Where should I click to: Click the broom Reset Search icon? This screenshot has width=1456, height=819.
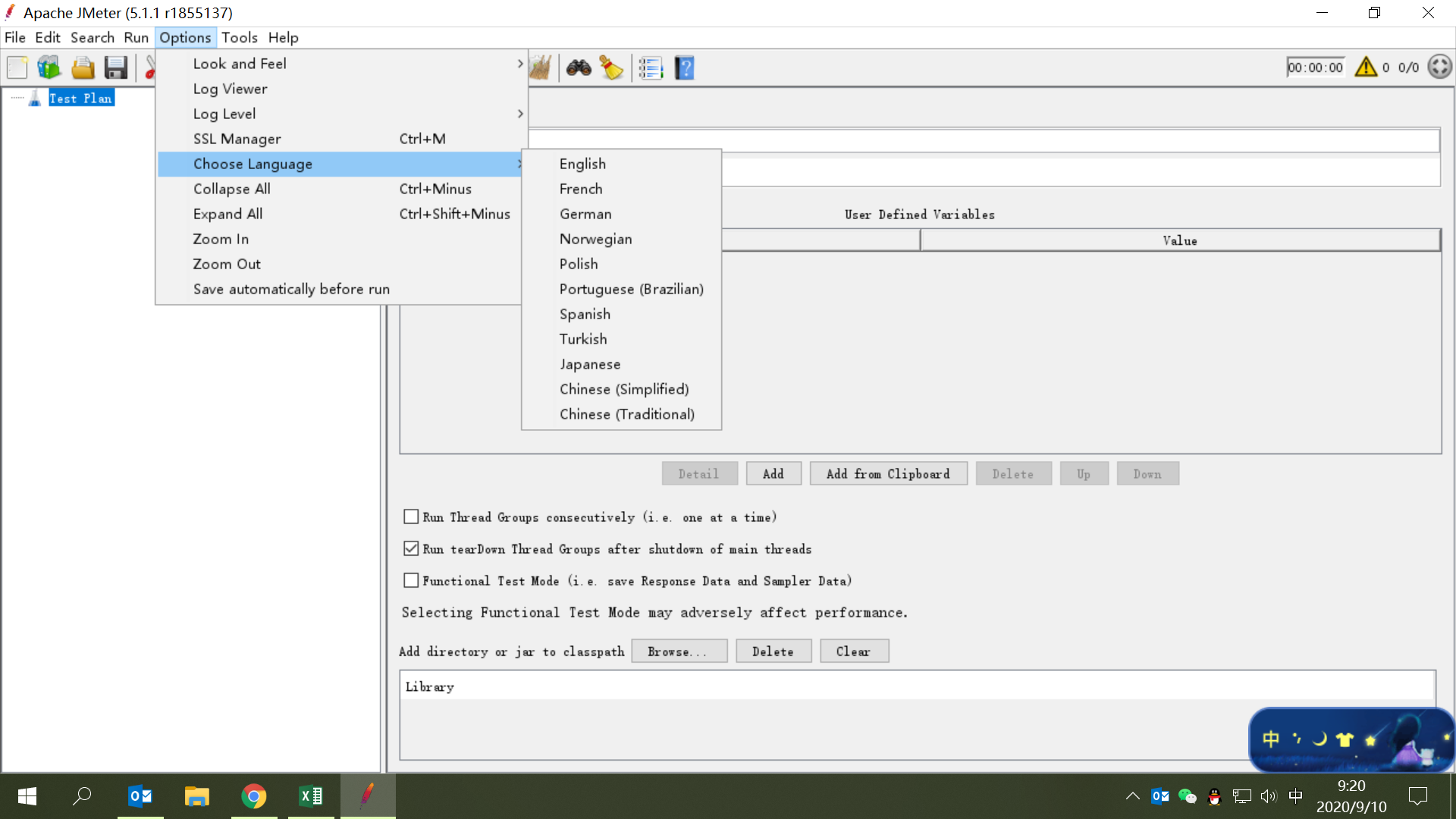click(611, 68)
